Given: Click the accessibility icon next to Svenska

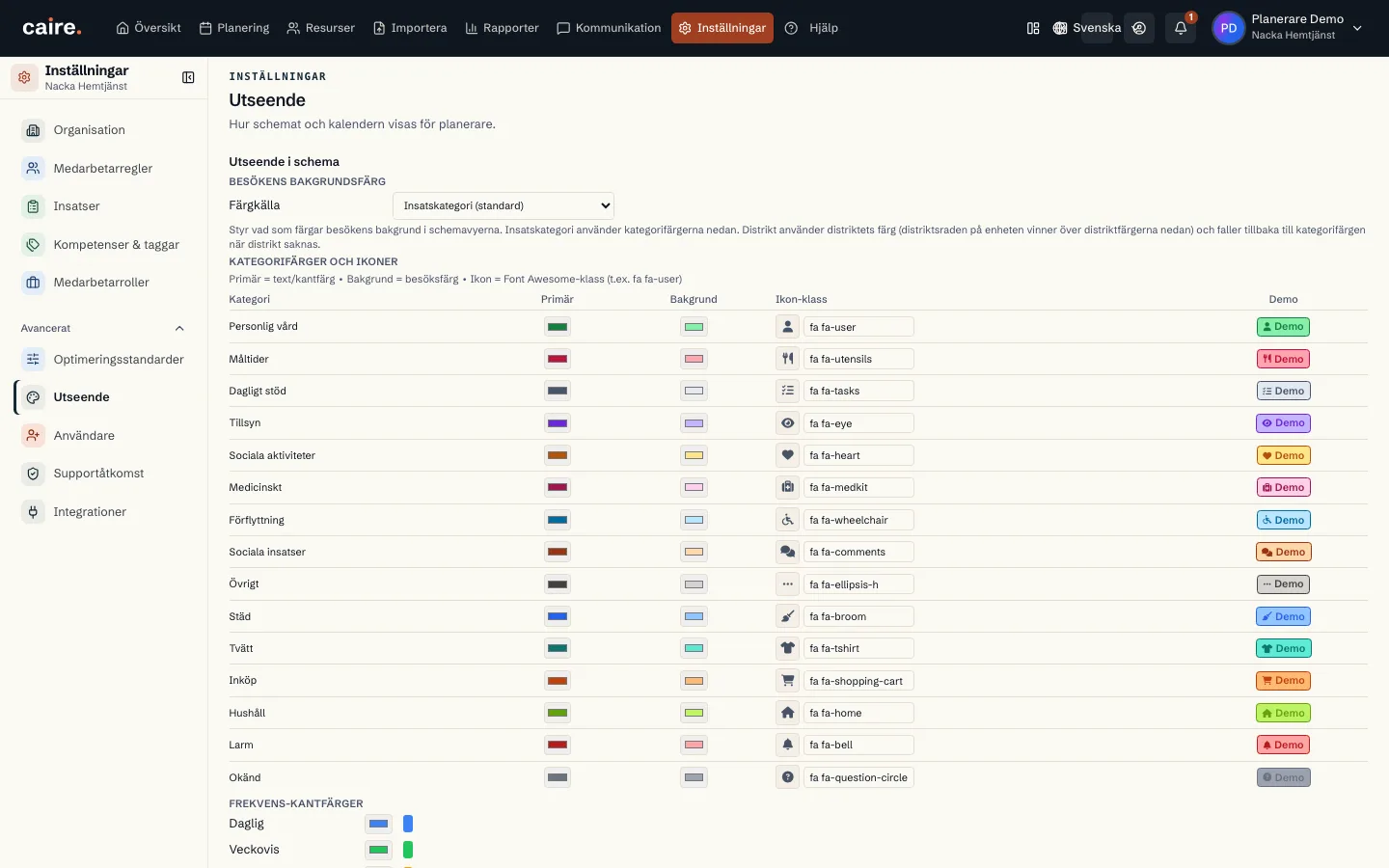Looking at the screenshot, I should 1139,28.
